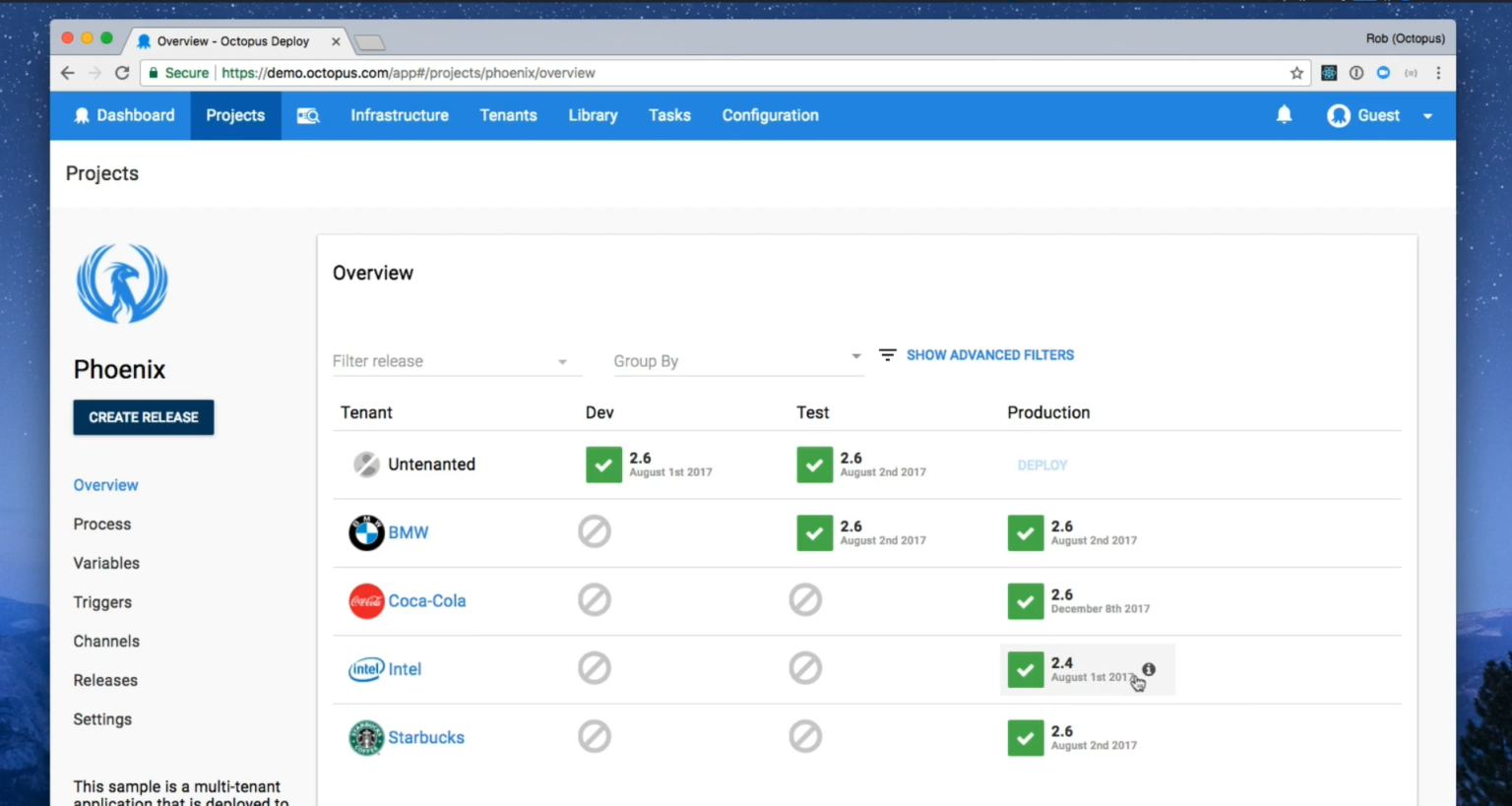Image resolution: width=1512 pixels, height=806 pixels.
Task: Click the browser address bar URL
Action: [x=409, y=73]
